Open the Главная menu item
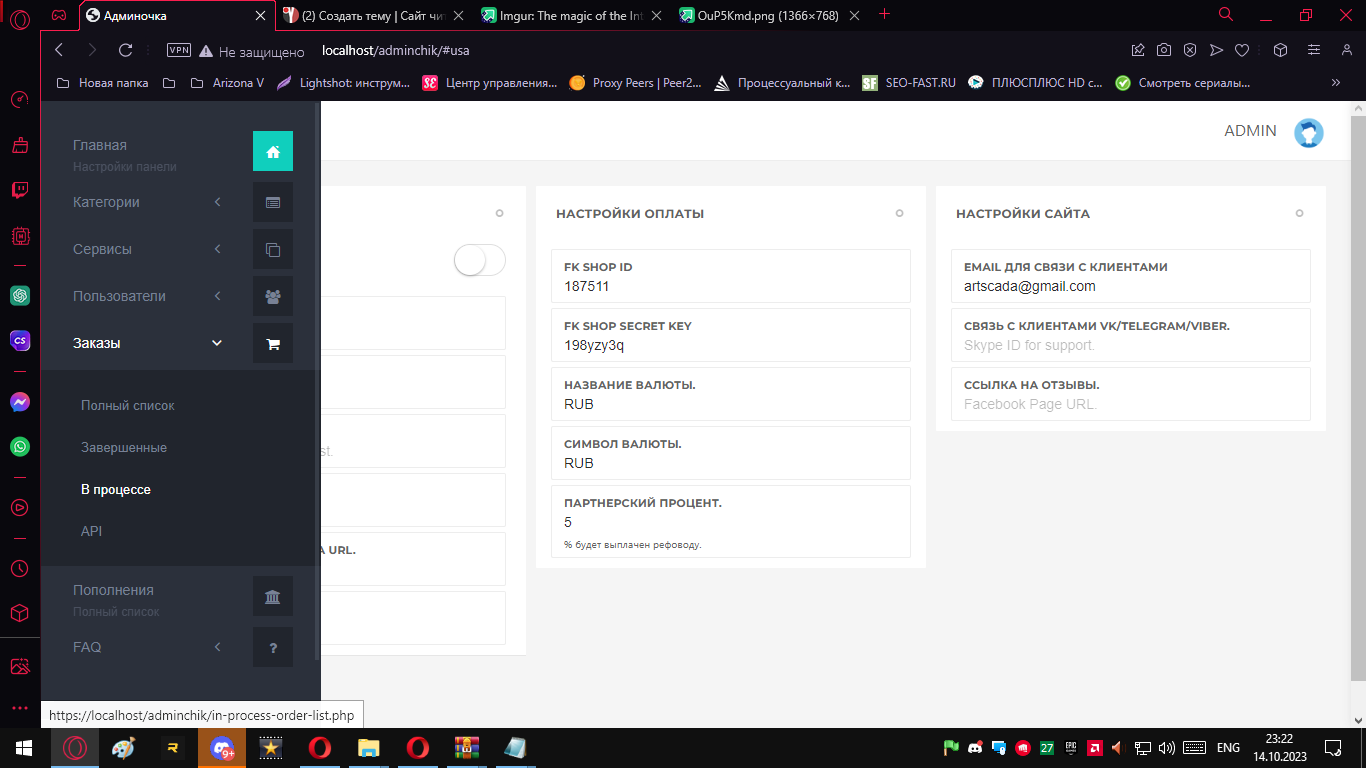Screen dimensions: 1366x768 [100, 145]
